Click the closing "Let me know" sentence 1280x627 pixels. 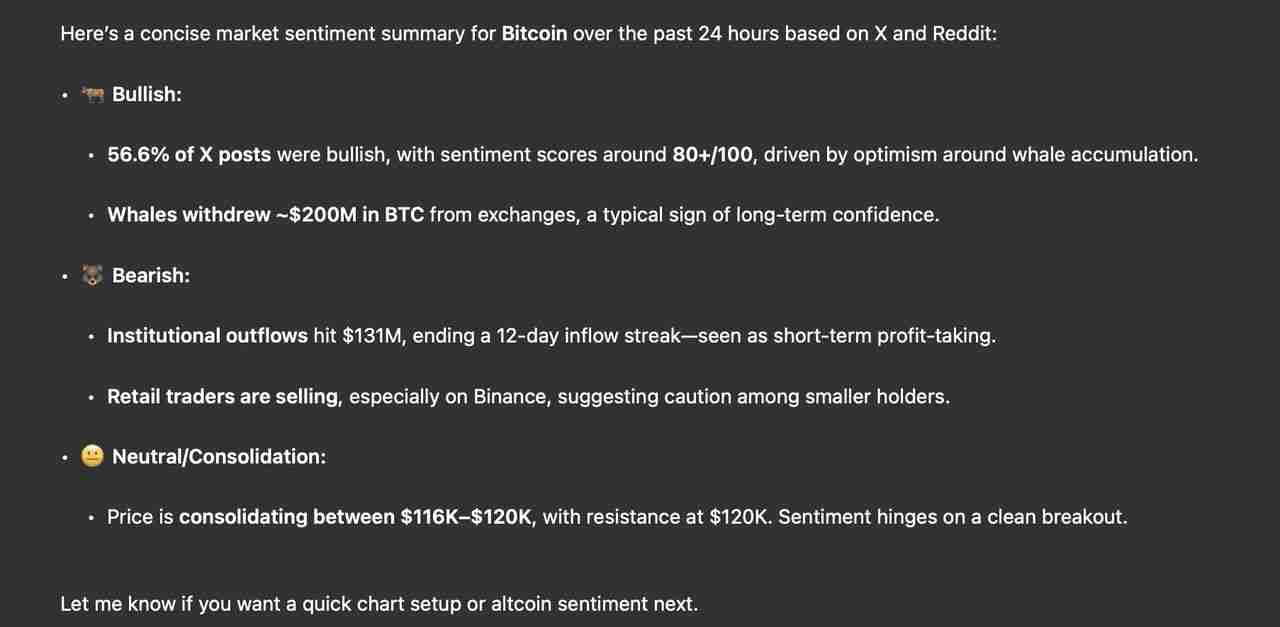378,604
